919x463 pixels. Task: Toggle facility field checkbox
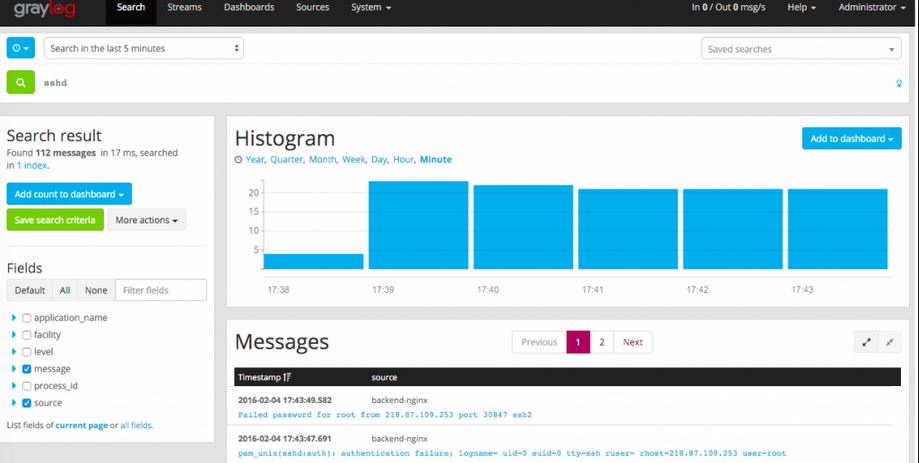[x=26, y=335]
